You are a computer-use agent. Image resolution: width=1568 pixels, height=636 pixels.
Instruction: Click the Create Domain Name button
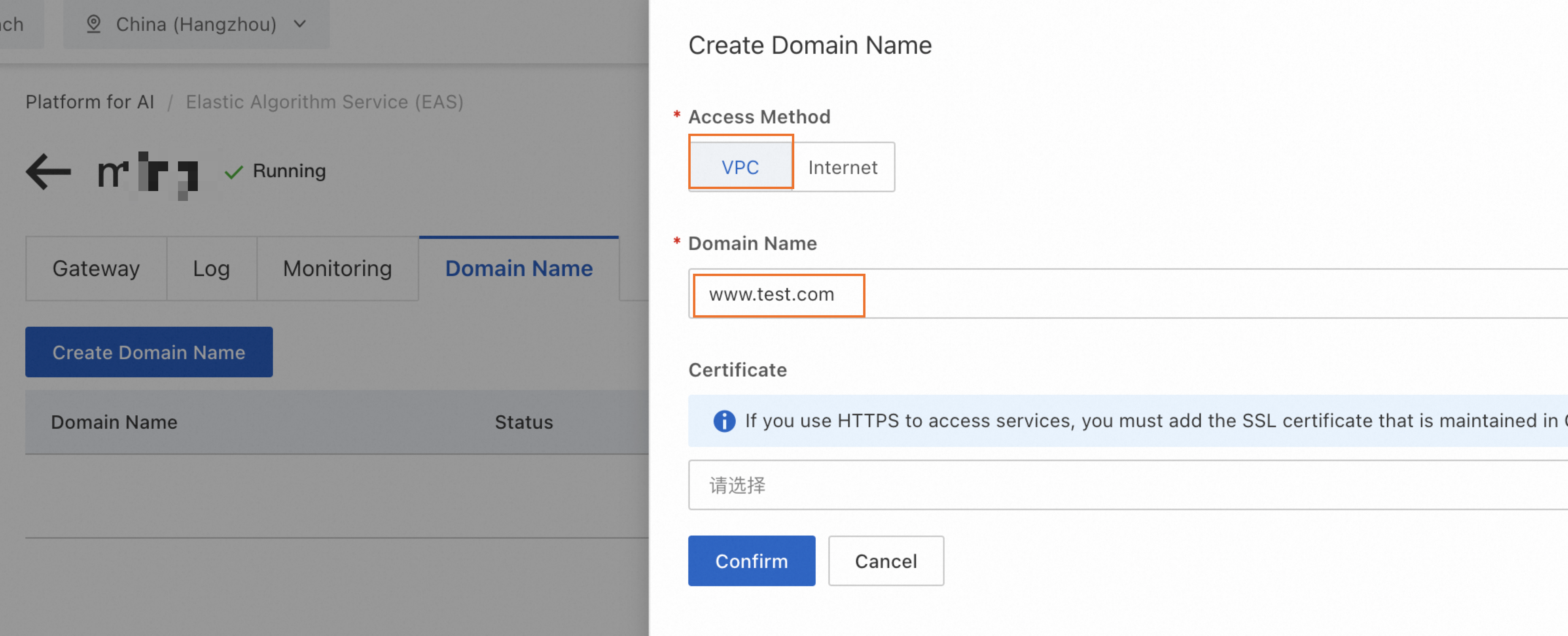coord(149,352)
